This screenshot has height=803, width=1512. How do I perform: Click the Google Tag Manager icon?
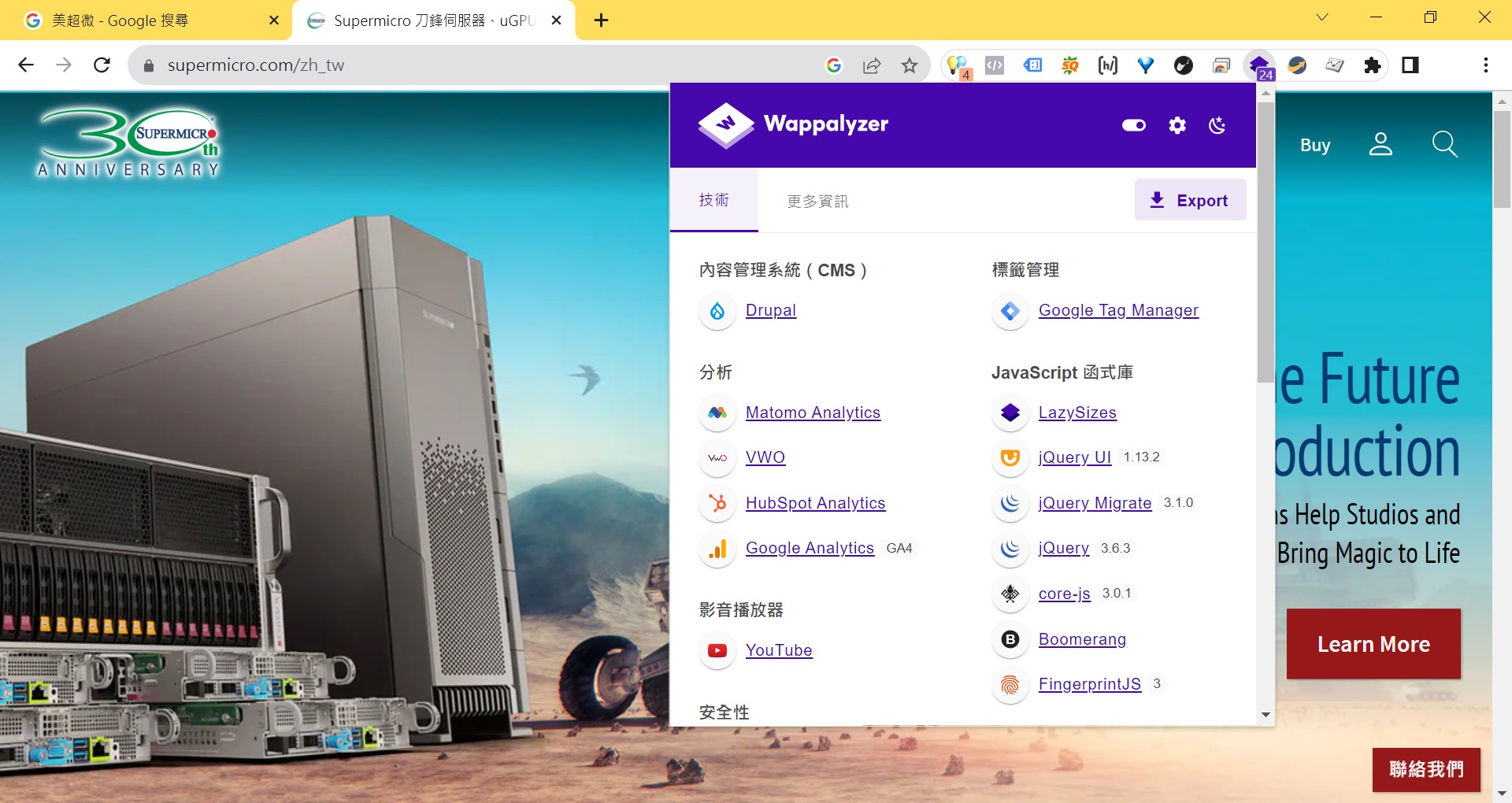[1010, 311]
